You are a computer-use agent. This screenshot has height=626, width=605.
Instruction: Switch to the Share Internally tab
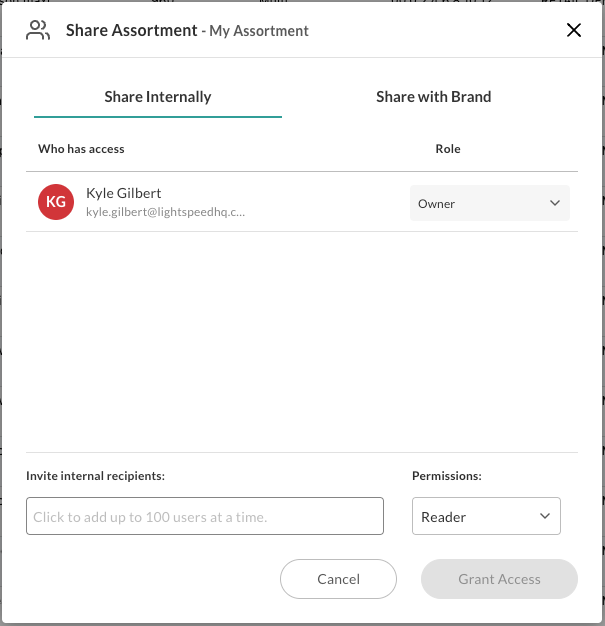click(158, 97)
